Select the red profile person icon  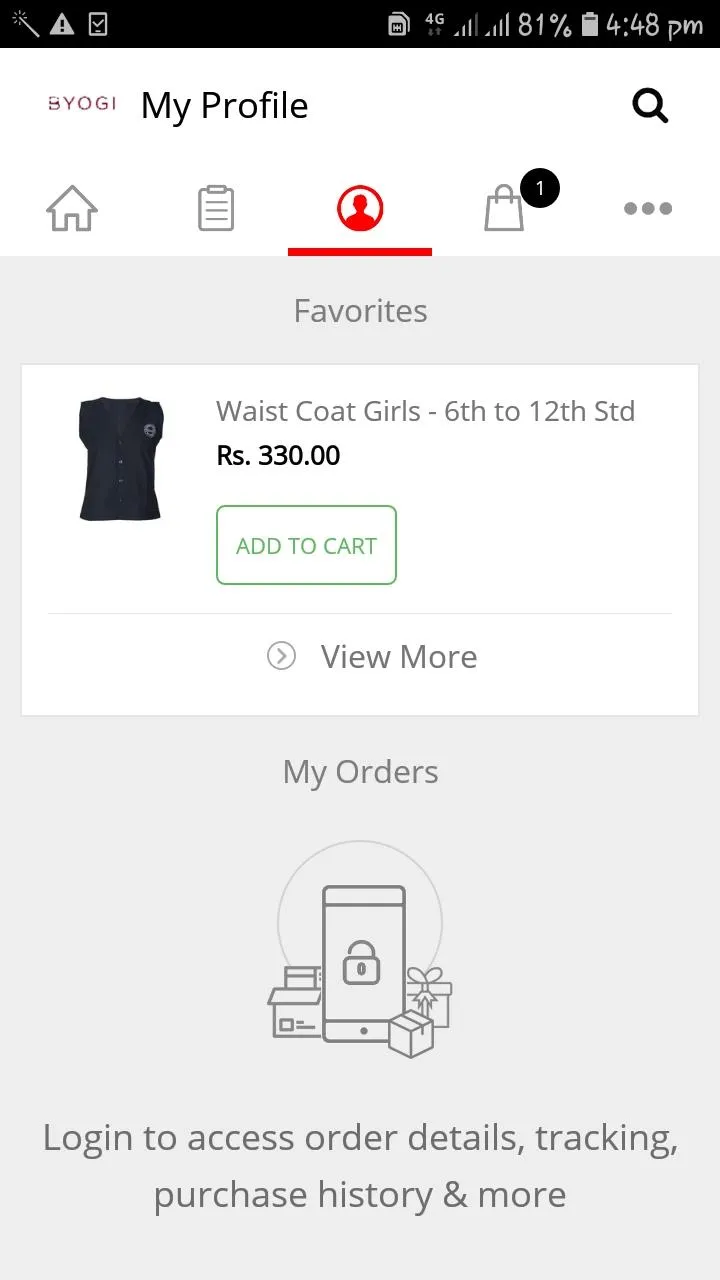tap(360, 208)
